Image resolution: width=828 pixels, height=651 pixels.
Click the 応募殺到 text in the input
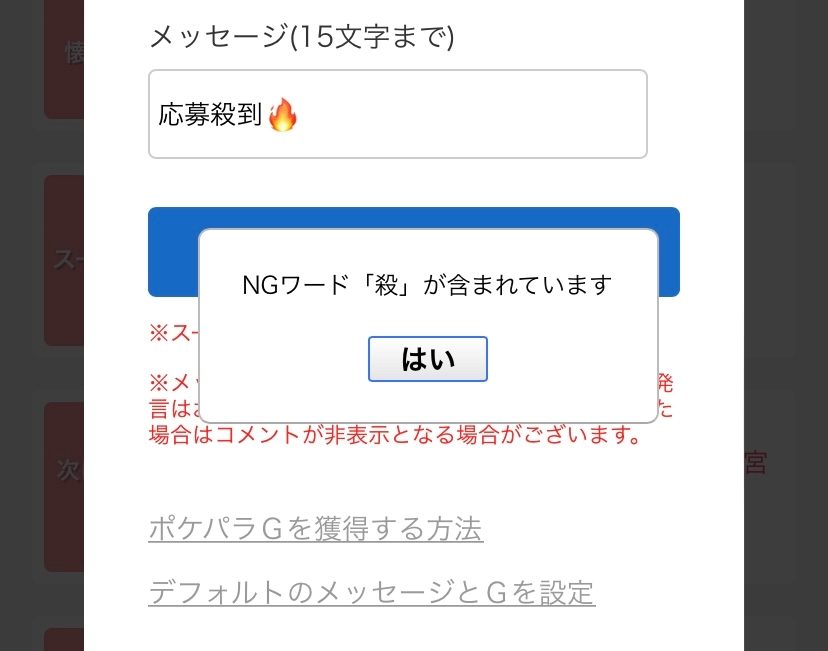[210, 116]
